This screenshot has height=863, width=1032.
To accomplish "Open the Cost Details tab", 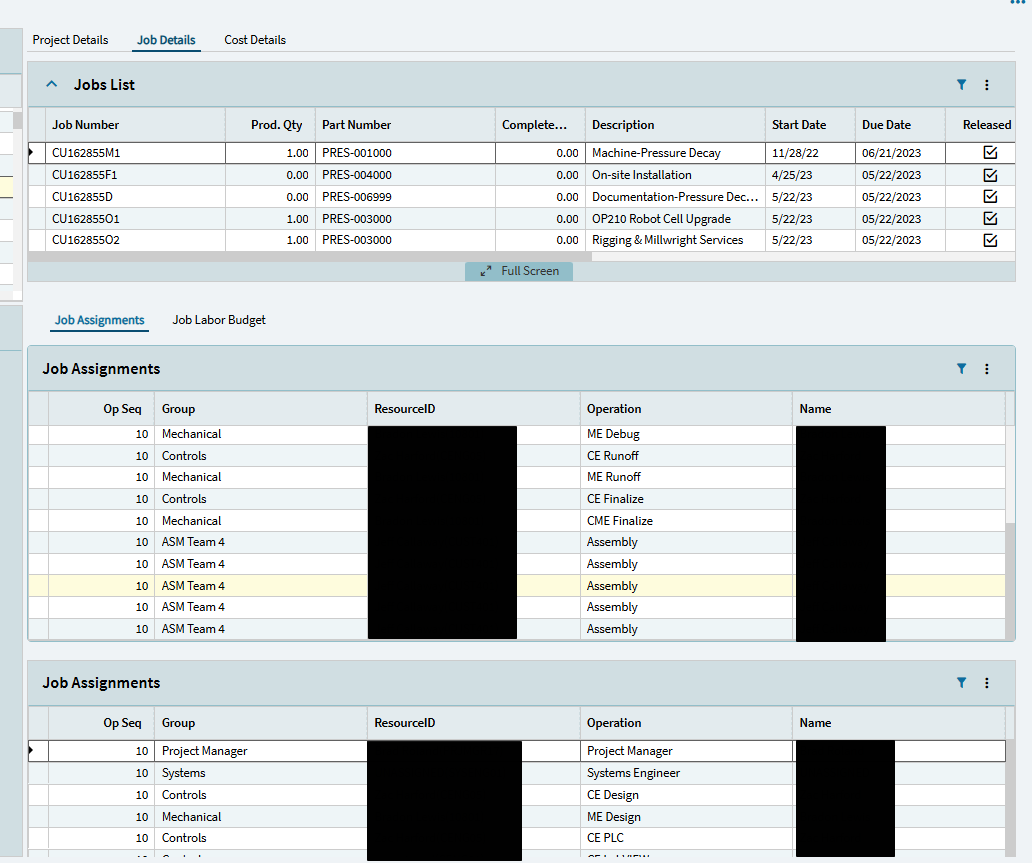I will 255,40.
